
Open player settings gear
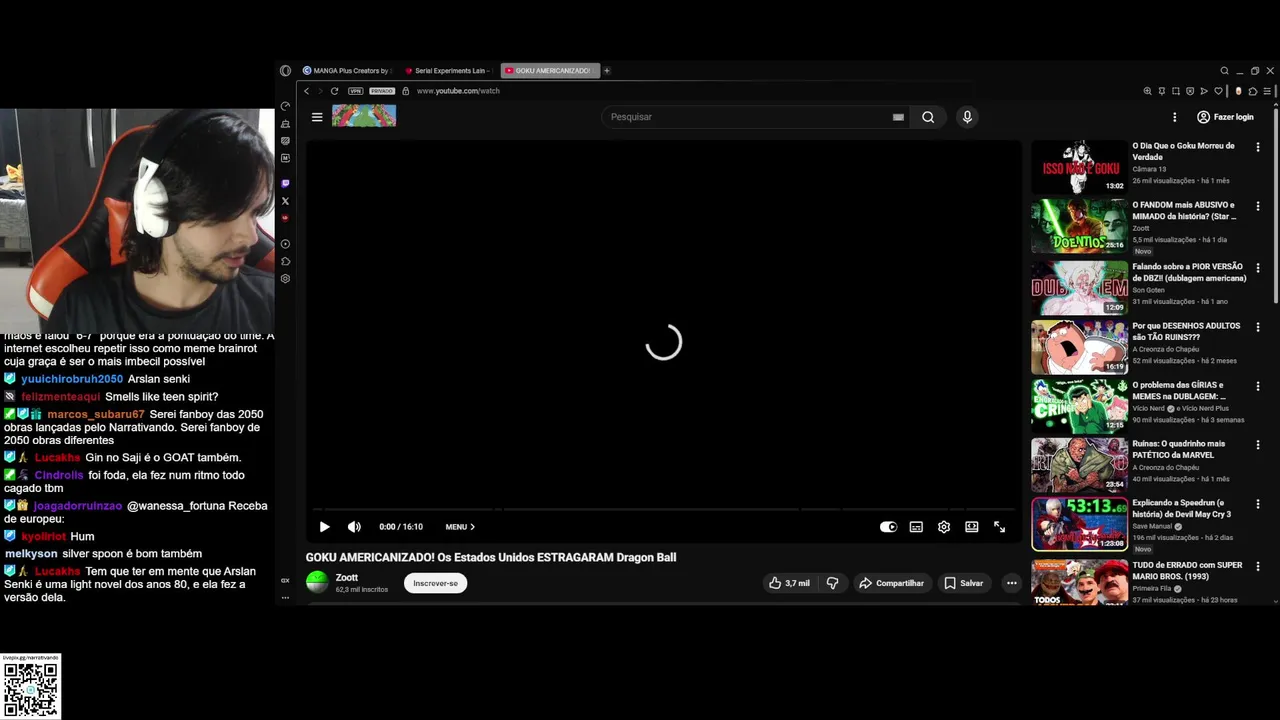(x=944, y=527)
